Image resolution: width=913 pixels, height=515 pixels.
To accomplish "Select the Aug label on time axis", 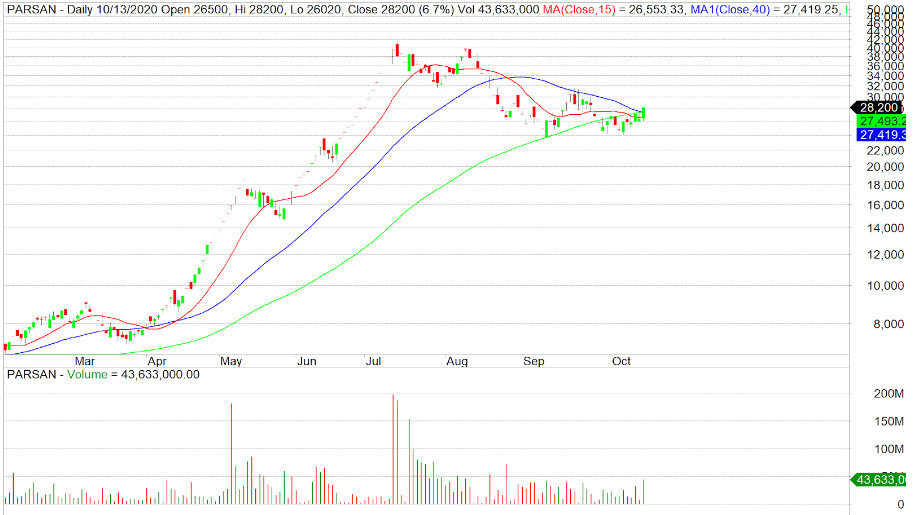I will pos(458,360).
